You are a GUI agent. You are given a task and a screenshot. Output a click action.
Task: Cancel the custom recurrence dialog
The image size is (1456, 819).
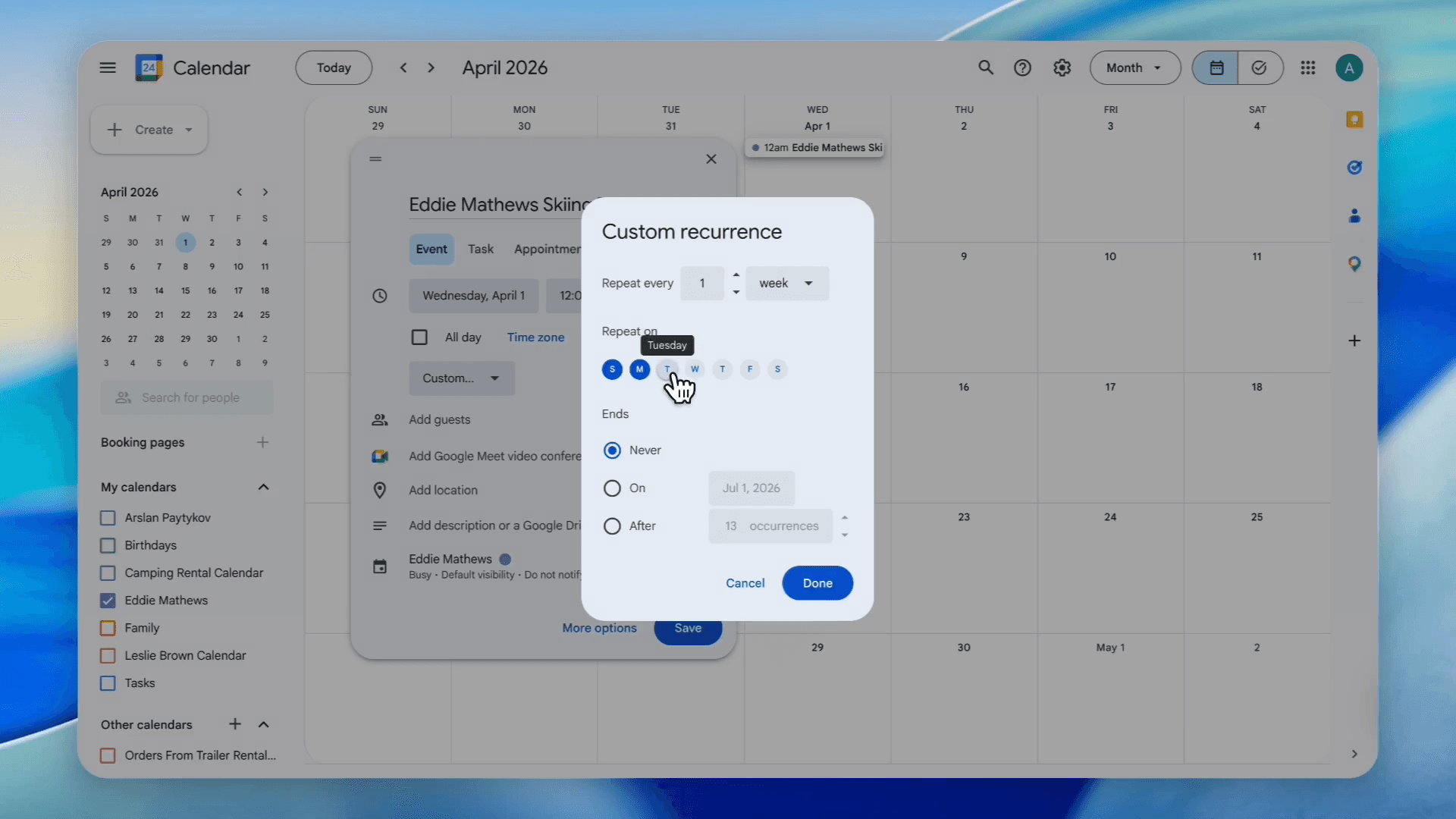pos(745,583)
